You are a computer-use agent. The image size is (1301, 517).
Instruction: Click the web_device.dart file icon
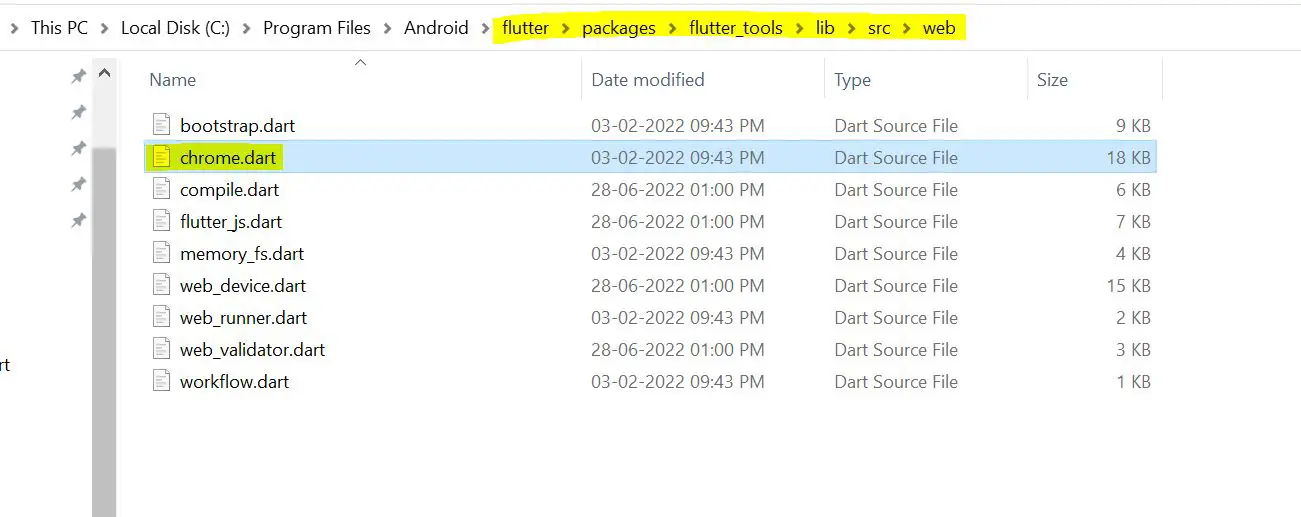[162, 285]
